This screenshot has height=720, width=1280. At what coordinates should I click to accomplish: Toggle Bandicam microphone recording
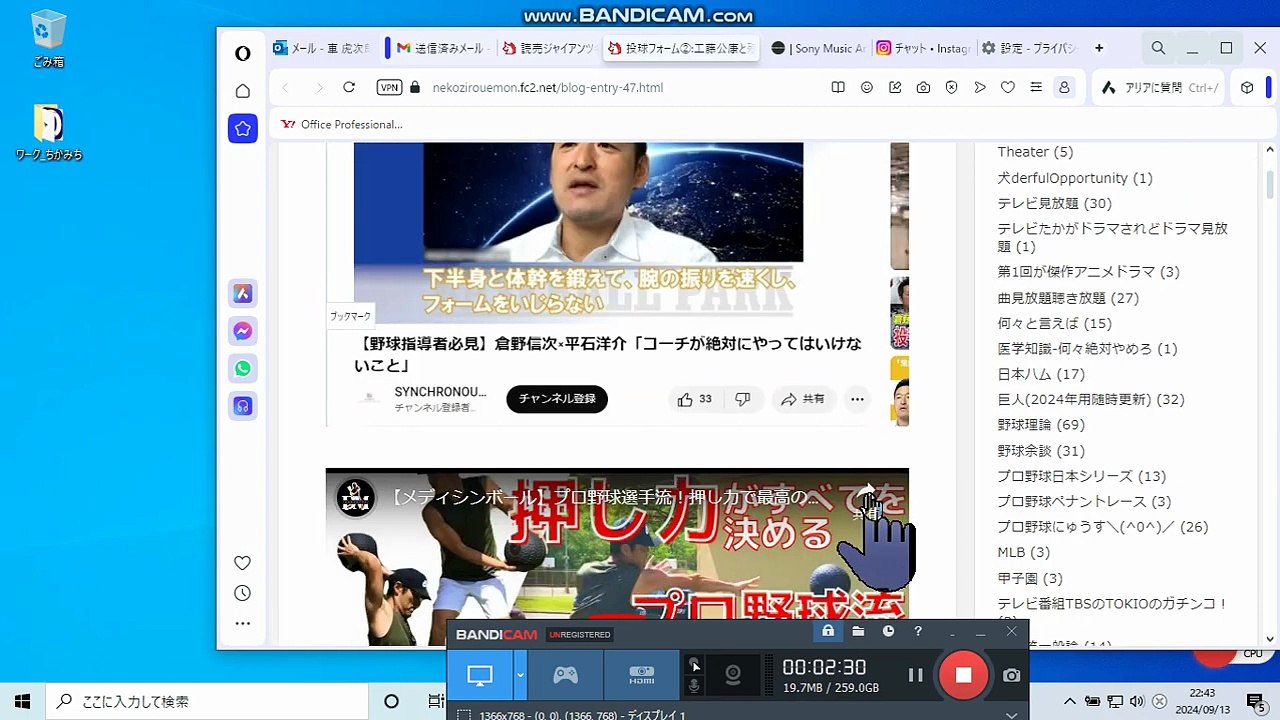coord(694,685)
